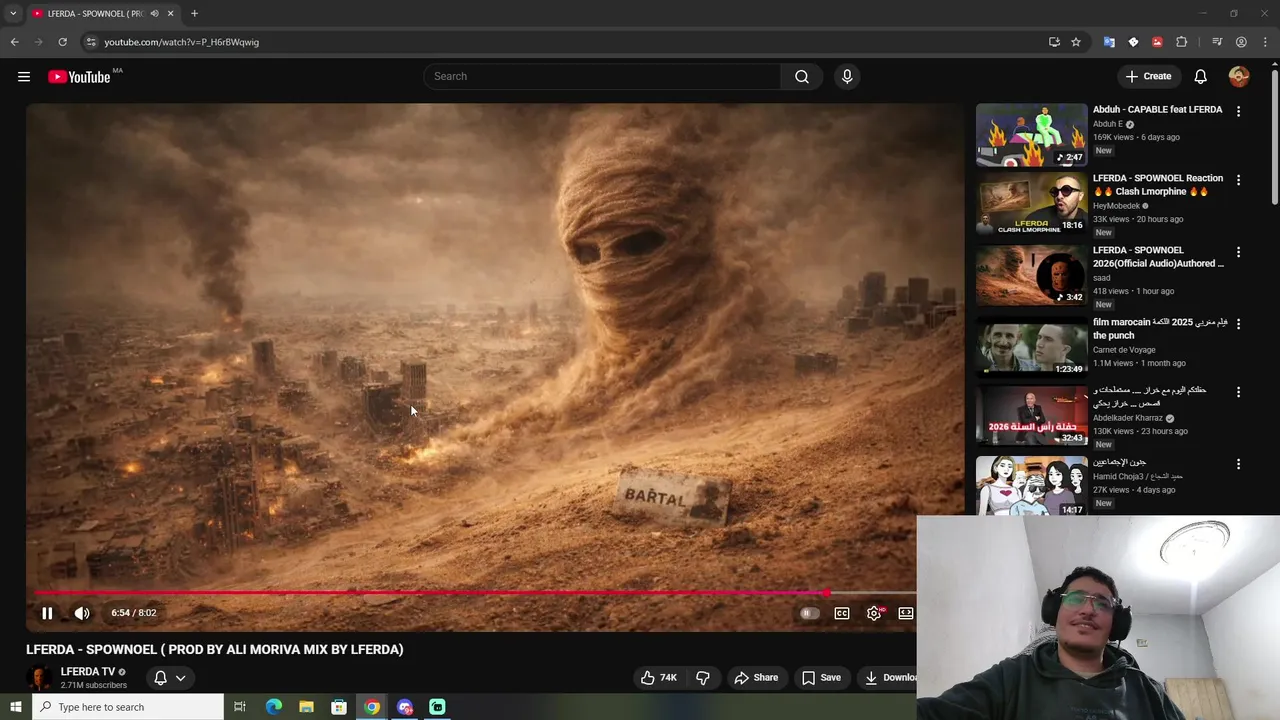This screenshot has width=1280, height=720.
Task: Dislike the video
Action: click(703, 678)
